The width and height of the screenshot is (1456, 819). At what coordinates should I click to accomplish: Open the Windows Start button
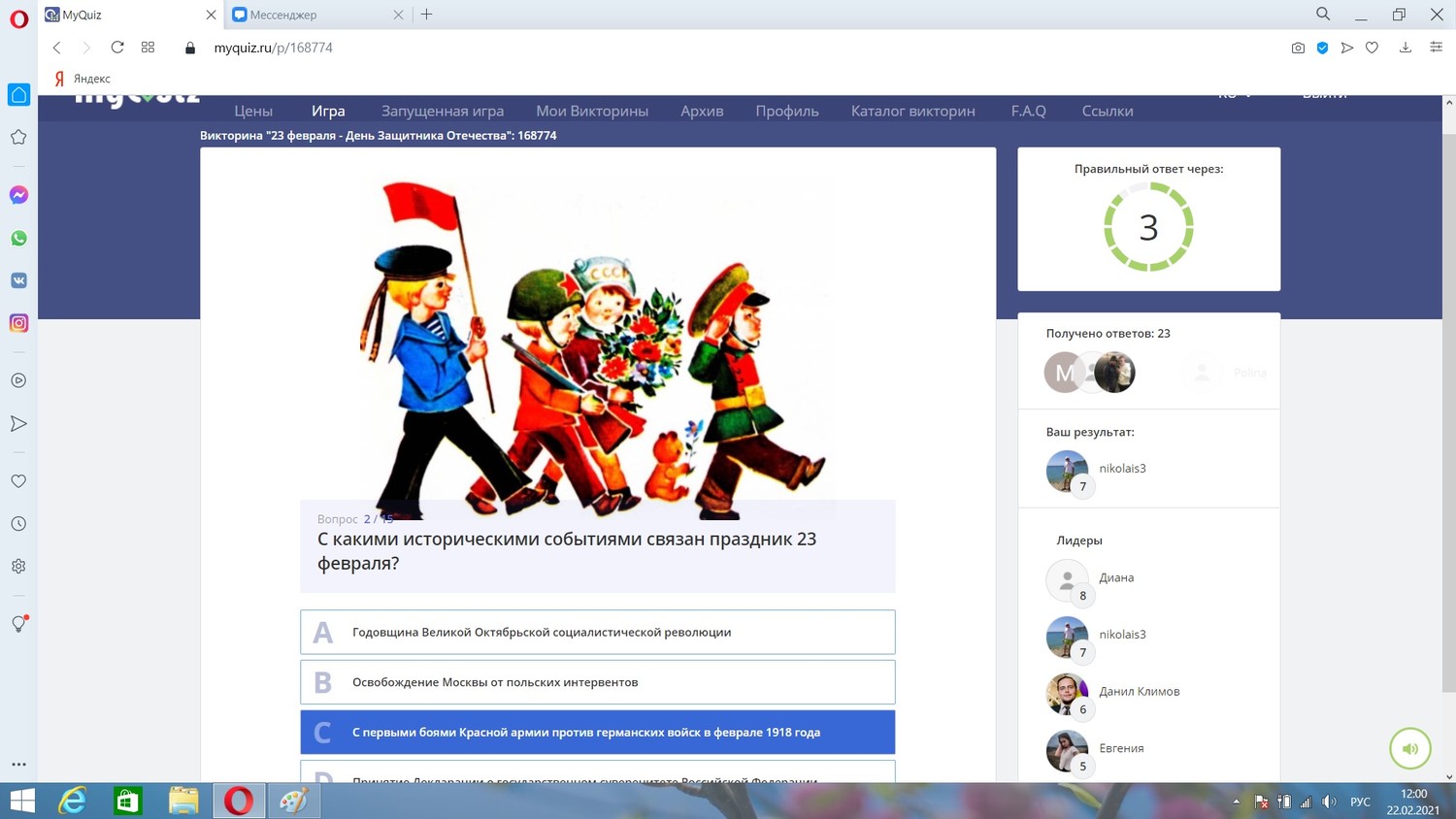coord(21,801)
